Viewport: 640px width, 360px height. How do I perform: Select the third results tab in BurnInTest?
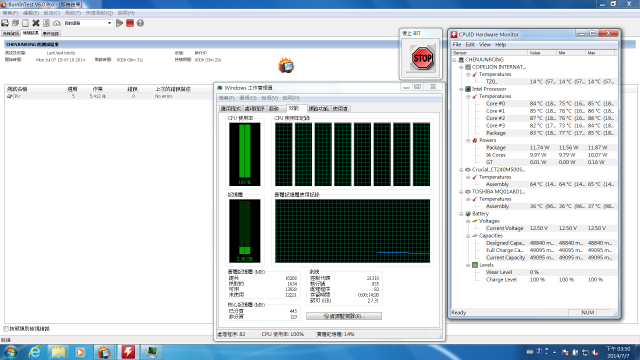point(51,33)
